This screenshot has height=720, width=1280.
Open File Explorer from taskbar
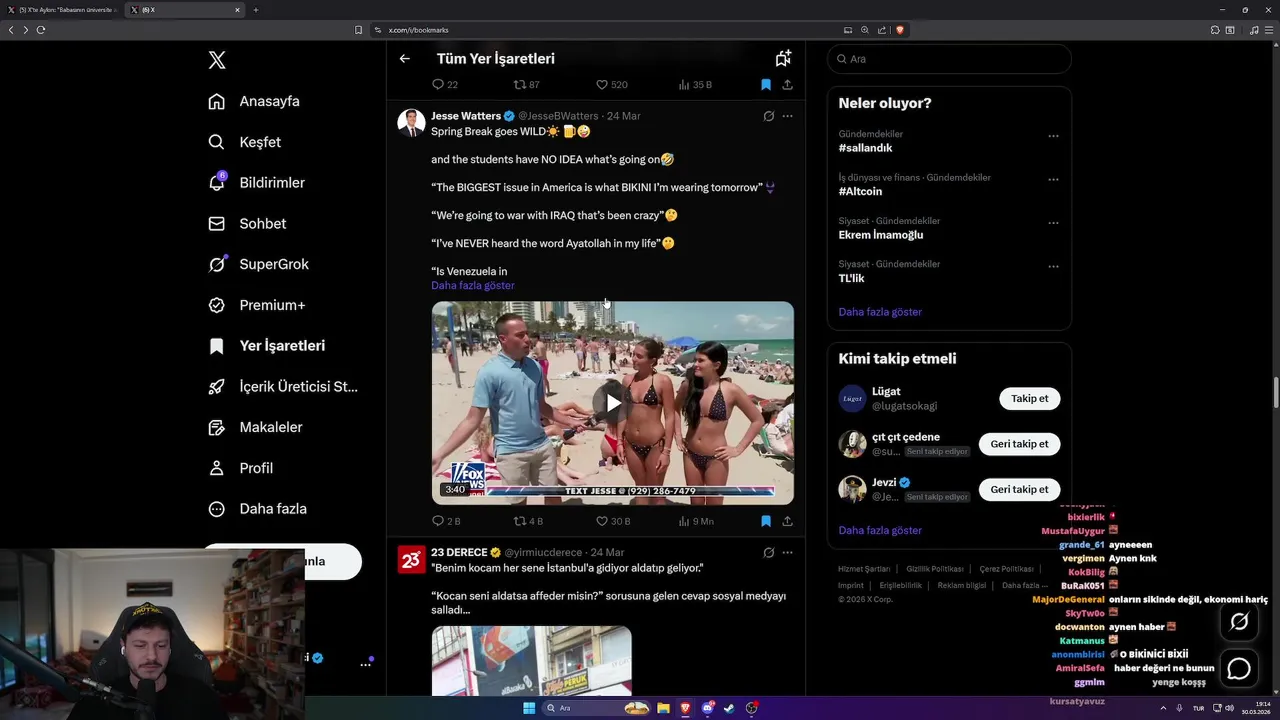tap(663, 708)
